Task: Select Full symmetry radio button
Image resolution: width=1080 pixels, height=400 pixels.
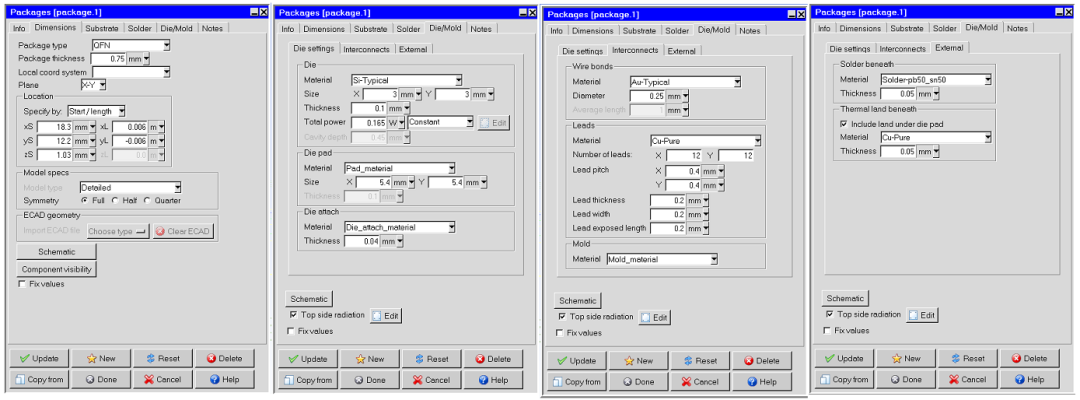Action: tap(85, 201)
